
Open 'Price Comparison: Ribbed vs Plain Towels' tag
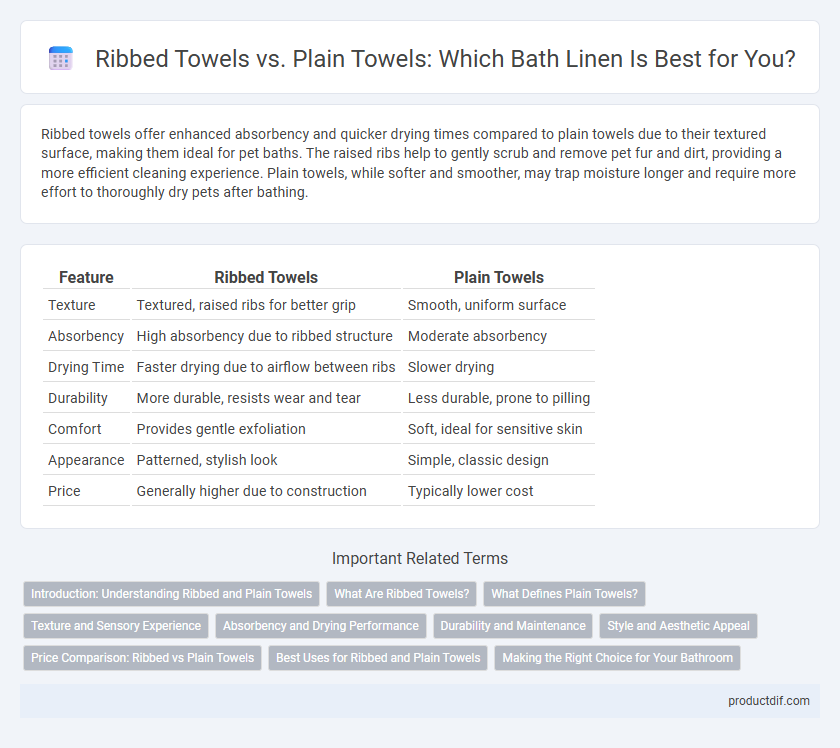pyautogui.click(x=142, y=658)
